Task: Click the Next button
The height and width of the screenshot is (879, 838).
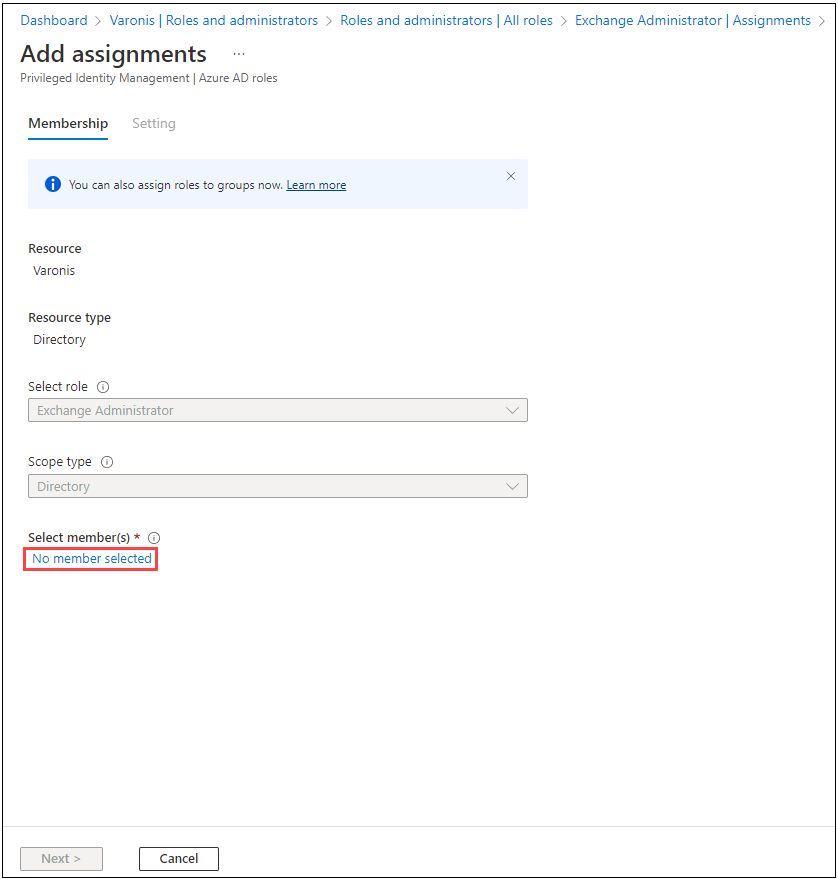Action: tap(61, 858)
